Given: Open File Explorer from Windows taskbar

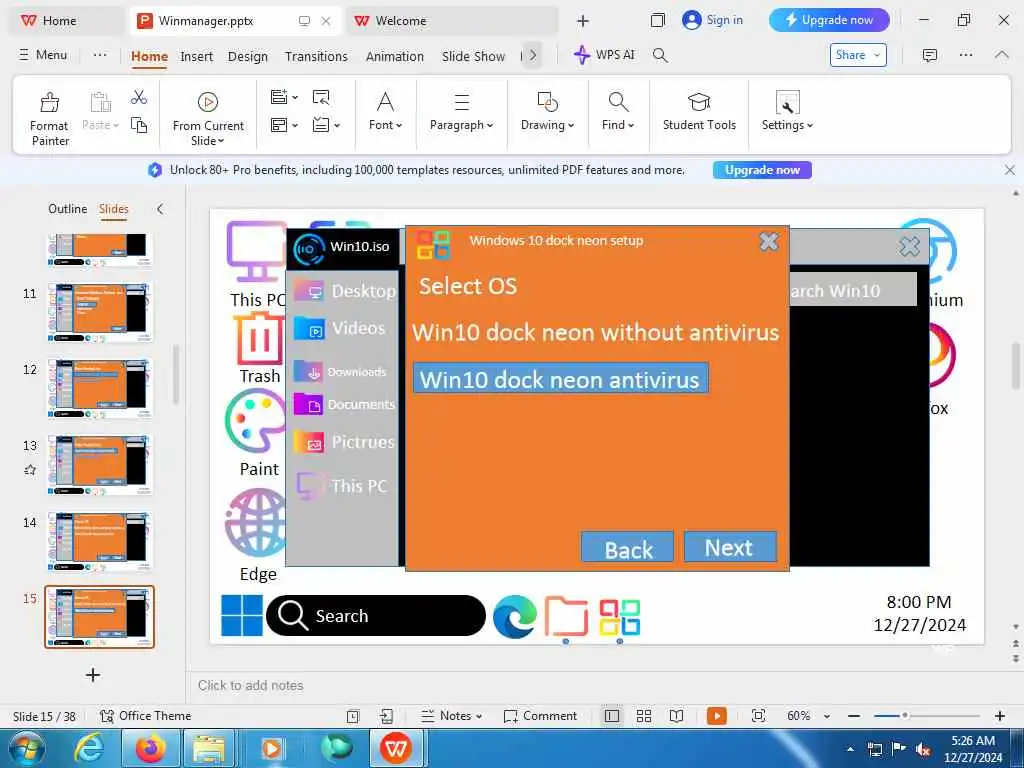Looking at the screenshot, I should 208,748.
